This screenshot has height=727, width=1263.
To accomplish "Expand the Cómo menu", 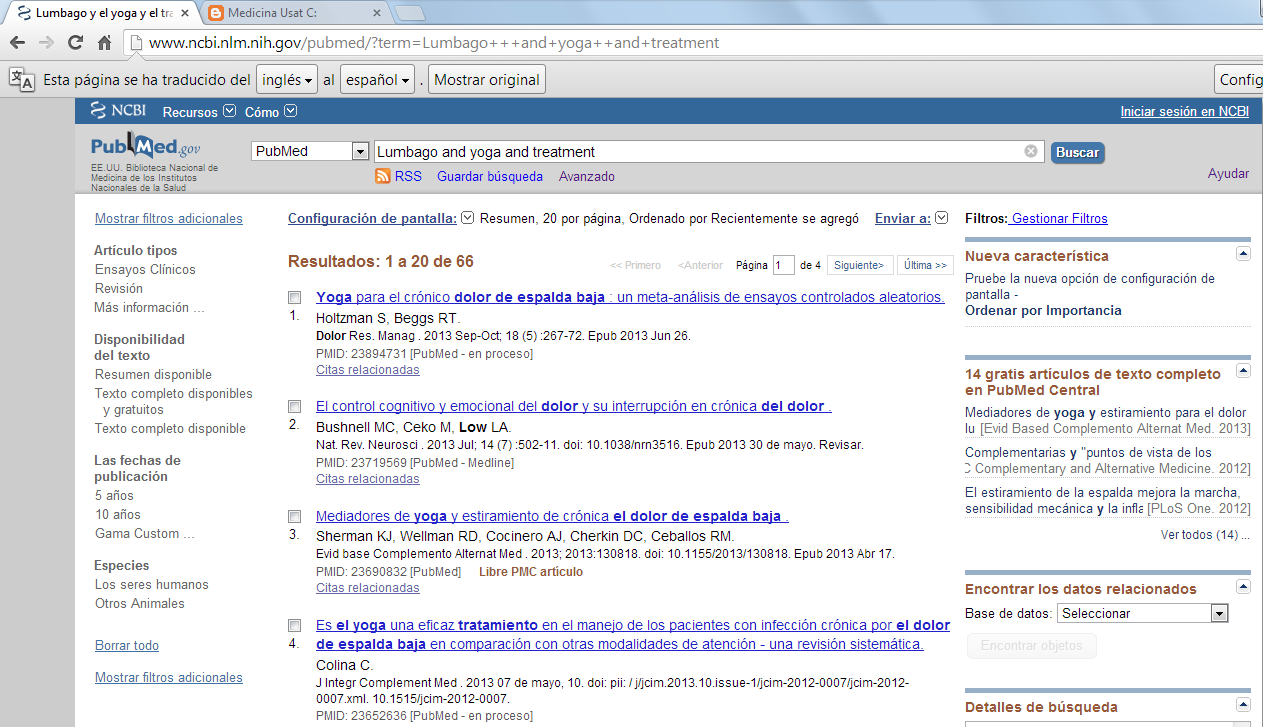I will click(x=271, y=112).
